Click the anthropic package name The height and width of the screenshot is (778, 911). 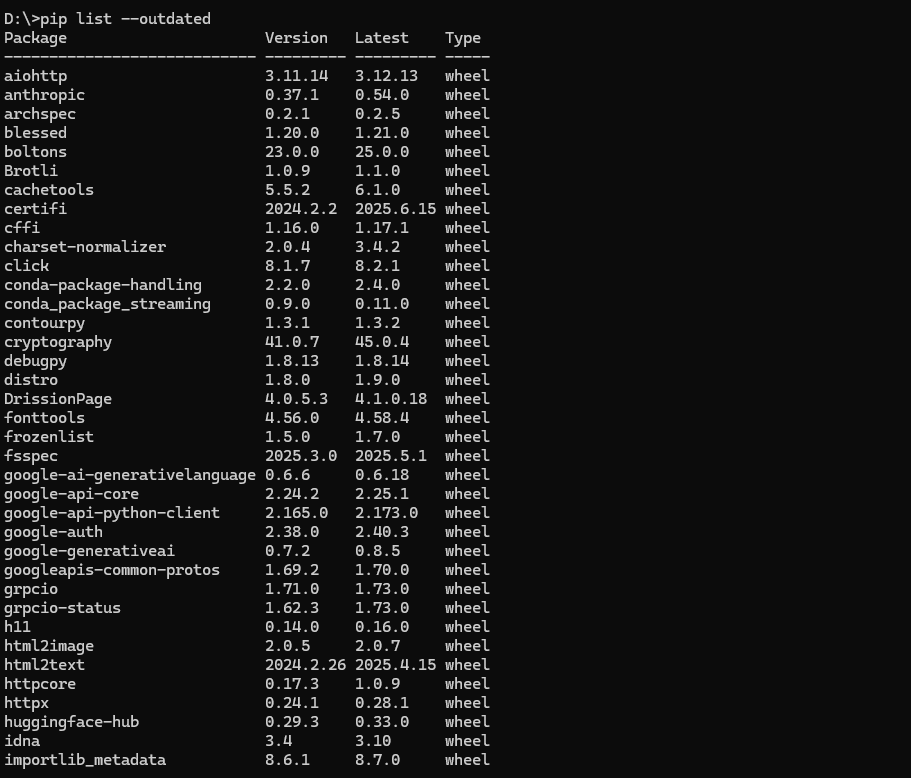[45, 95]
